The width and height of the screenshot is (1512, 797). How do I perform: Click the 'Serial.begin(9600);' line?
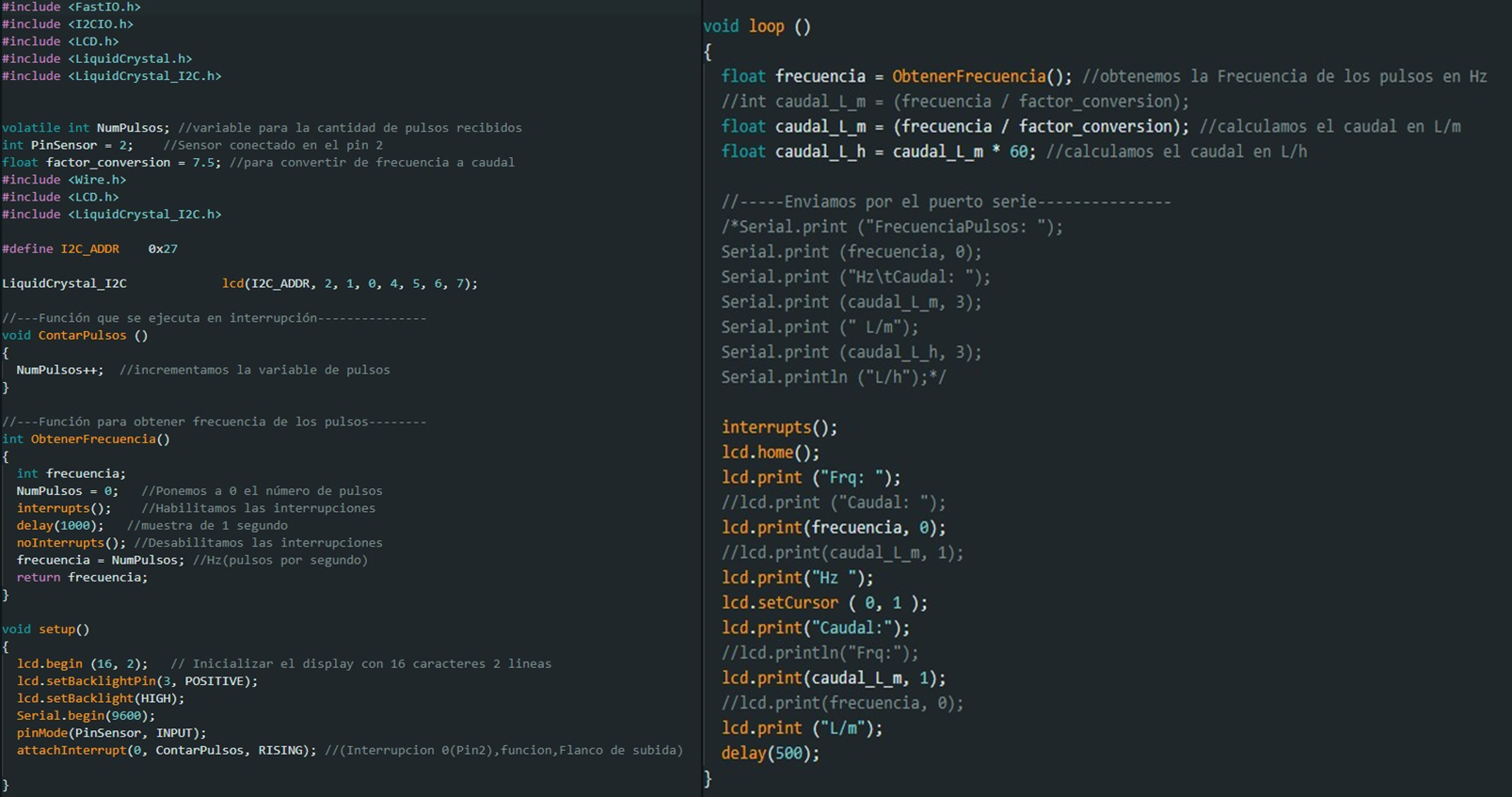click(x=86, y=715)
